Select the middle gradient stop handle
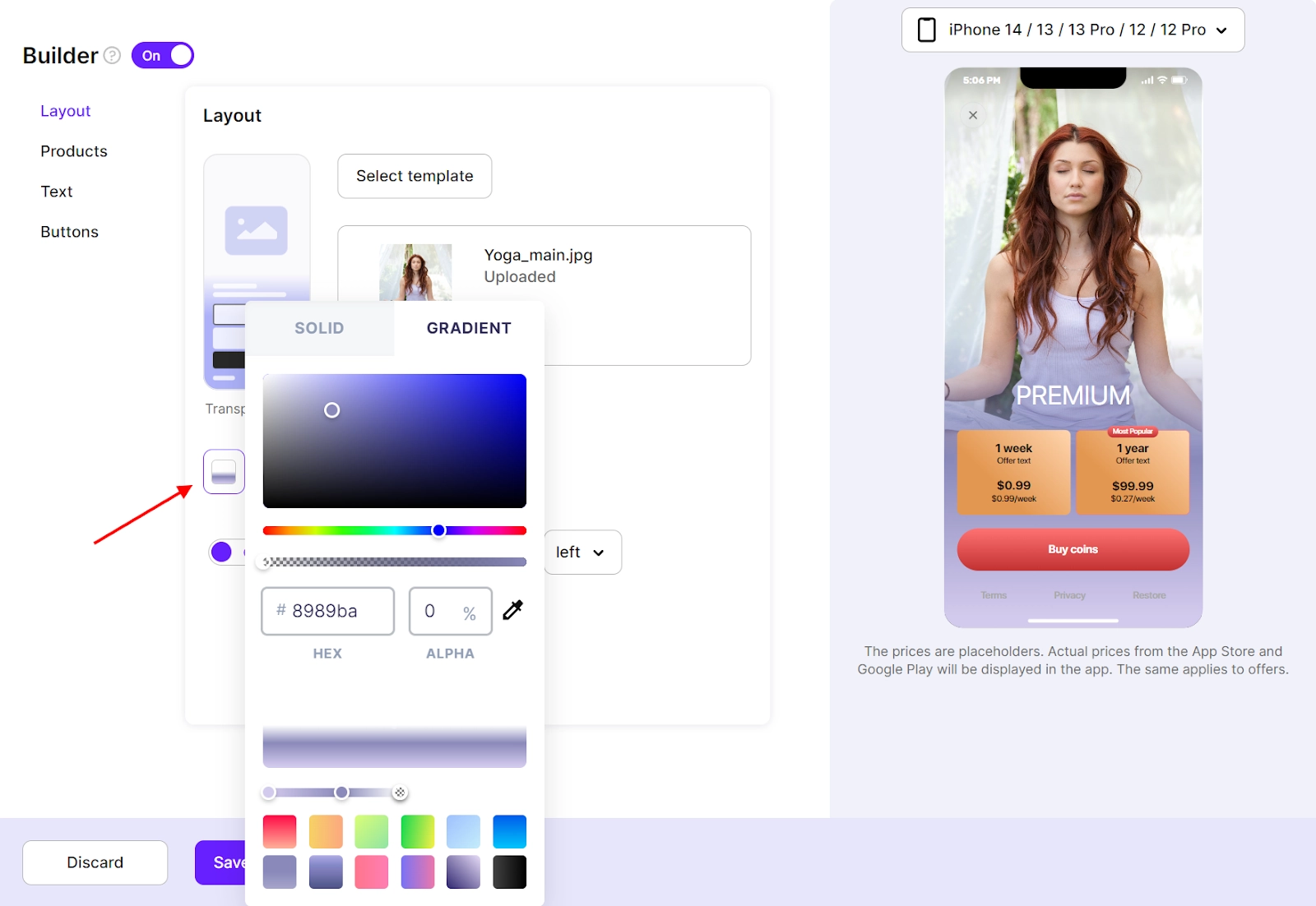The image size is (1316, 906). (341, 793)
